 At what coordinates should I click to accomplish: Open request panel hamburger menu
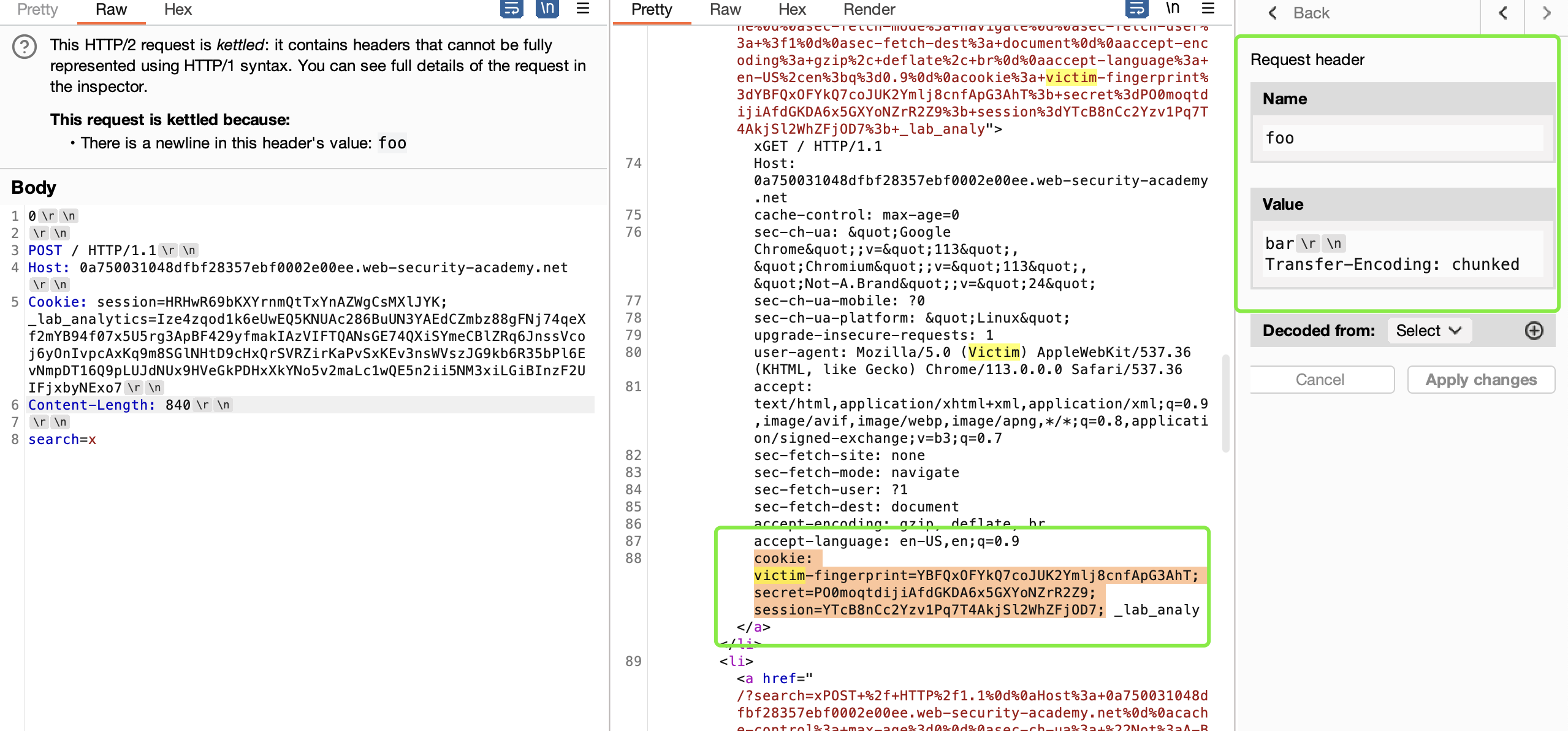[582, 9]
